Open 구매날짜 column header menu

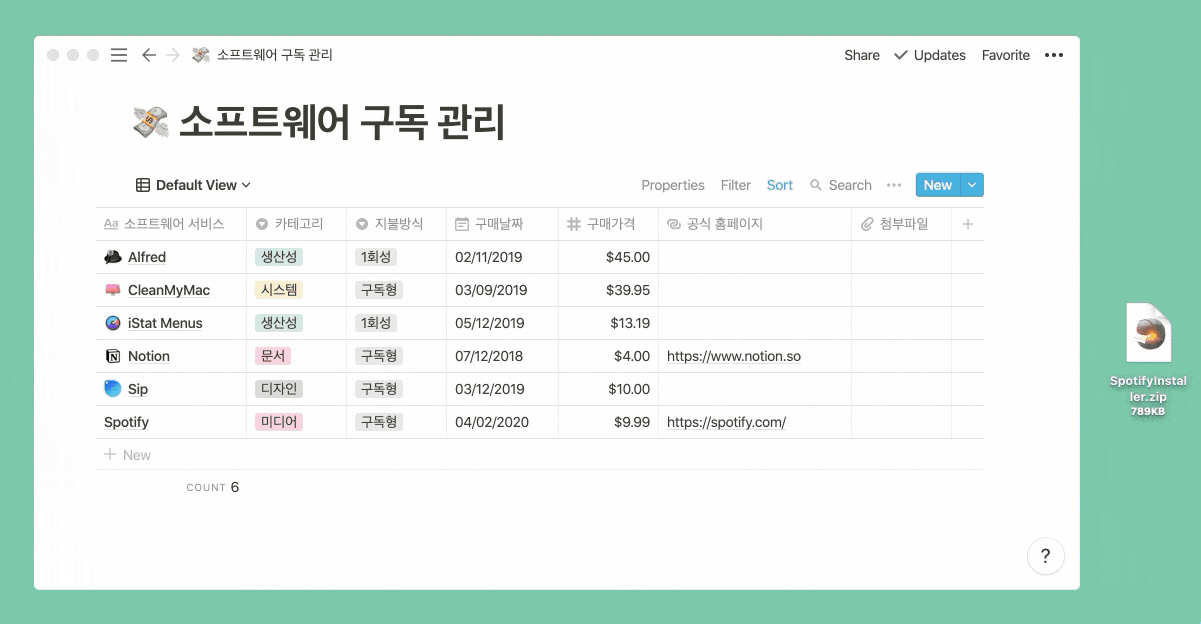click(503, 224)
